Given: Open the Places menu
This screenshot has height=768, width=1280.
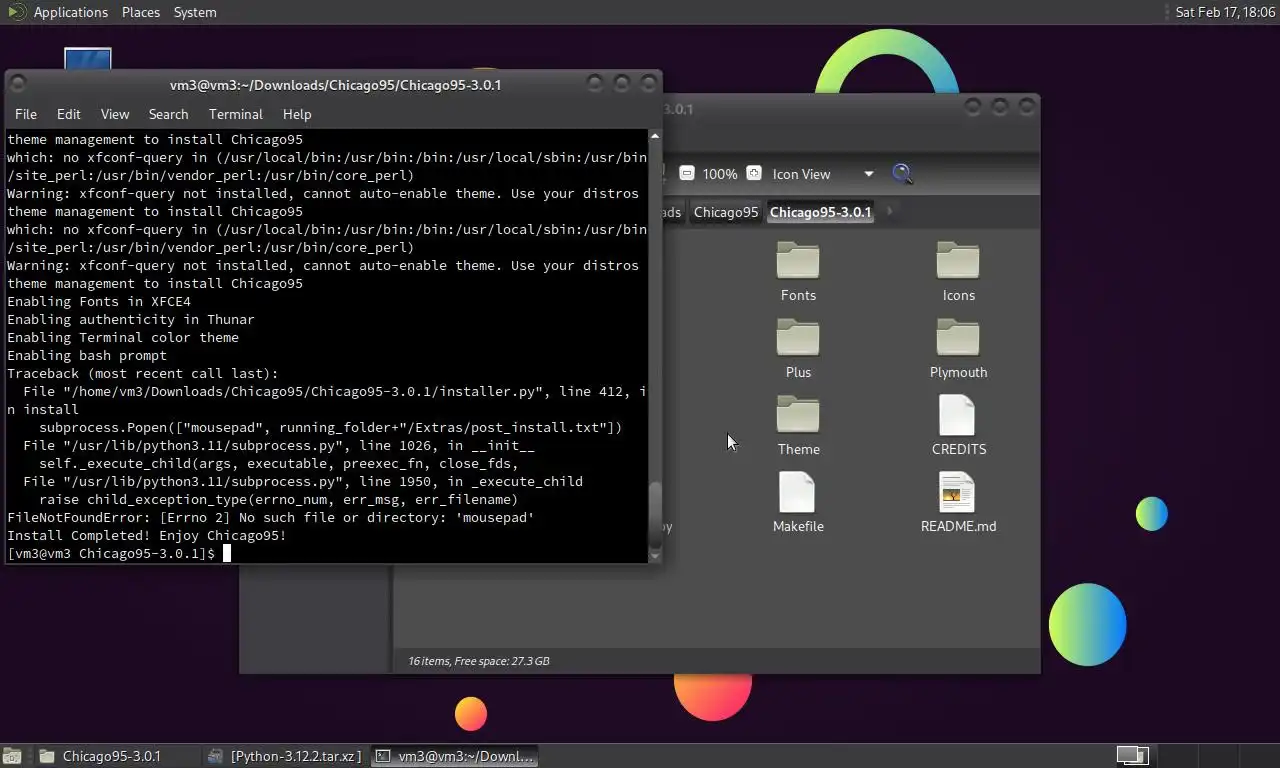Looking at the screenshot, I should coord(141,12).
